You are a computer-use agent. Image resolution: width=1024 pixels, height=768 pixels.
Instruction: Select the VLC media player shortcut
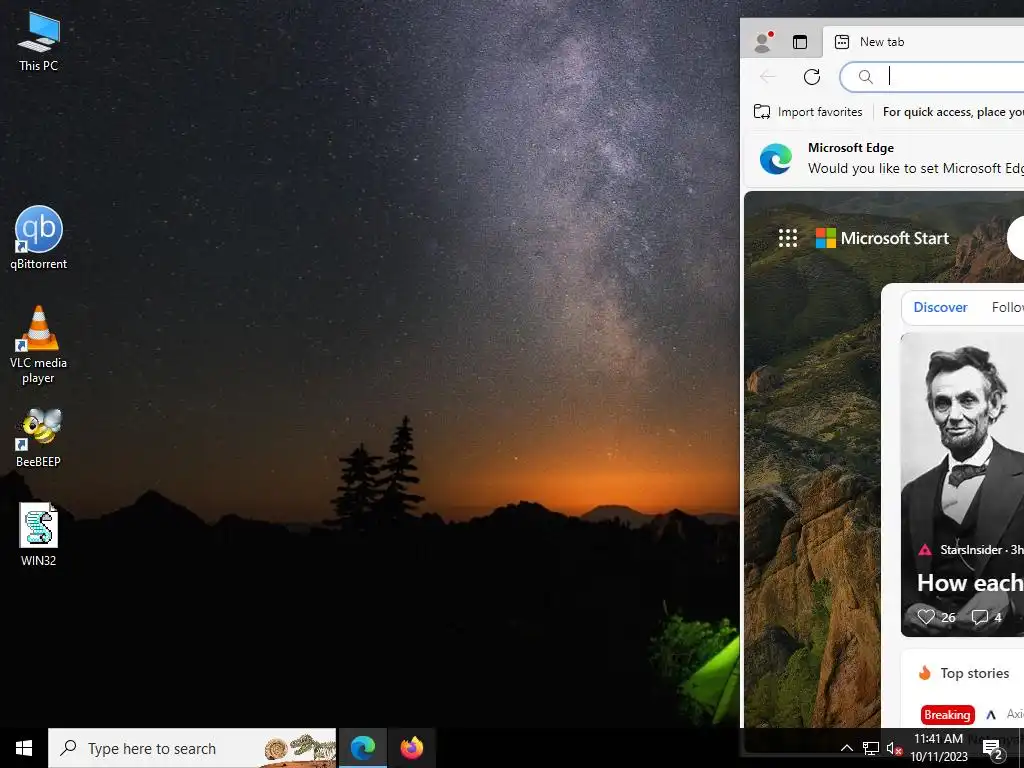39,345
